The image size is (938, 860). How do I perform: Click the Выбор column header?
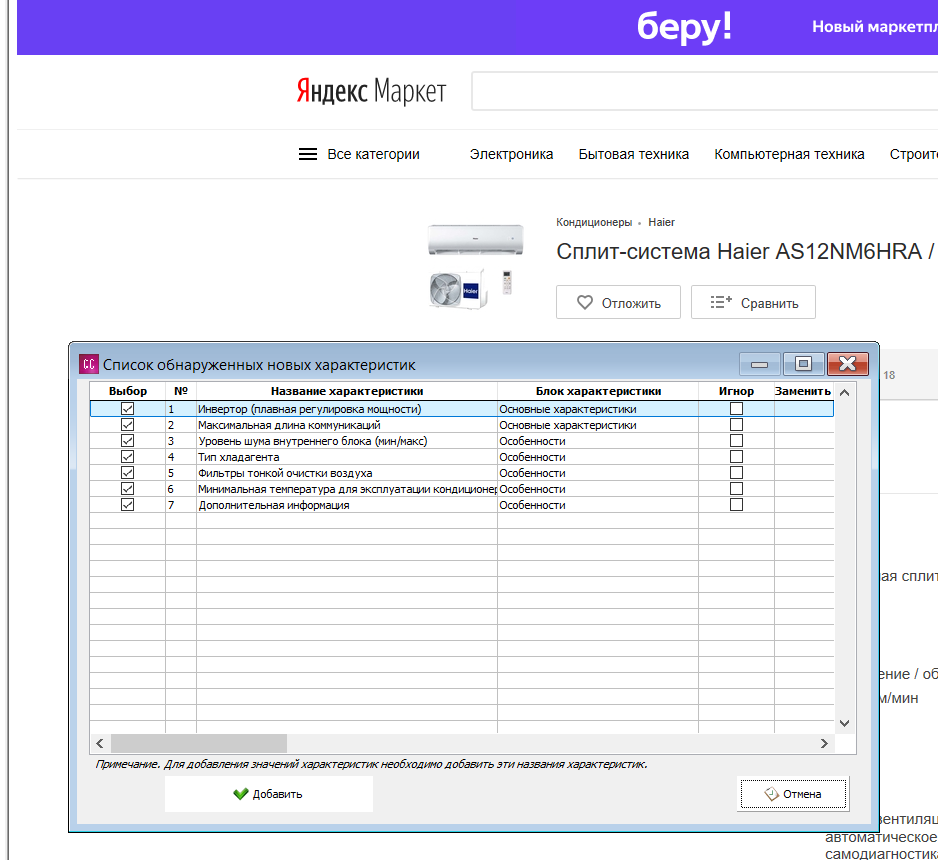tap(127, 391)
